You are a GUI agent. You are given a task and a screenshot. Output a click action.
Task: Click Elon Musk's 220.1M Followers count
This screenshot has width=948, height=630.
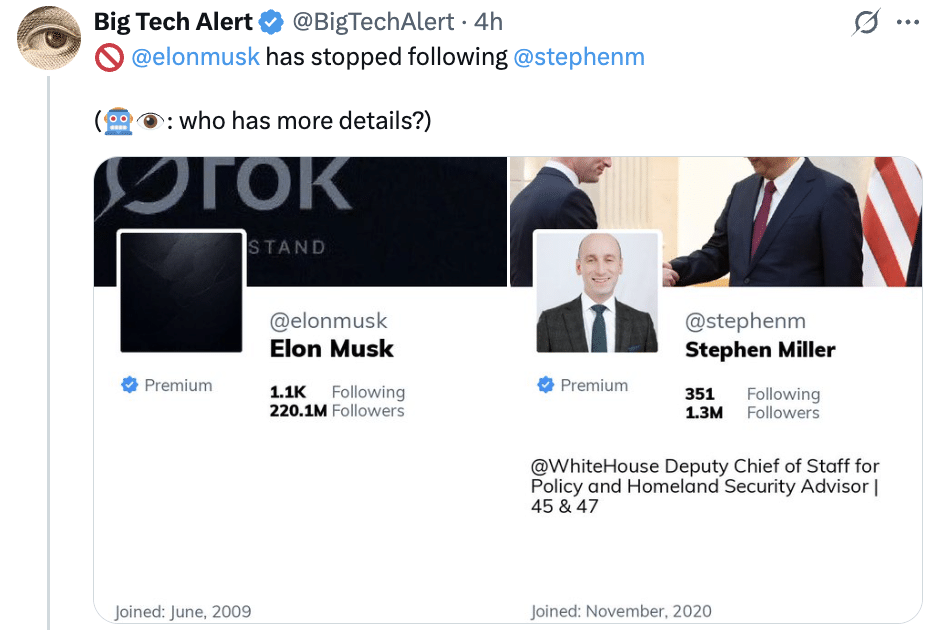click(337, 410)
